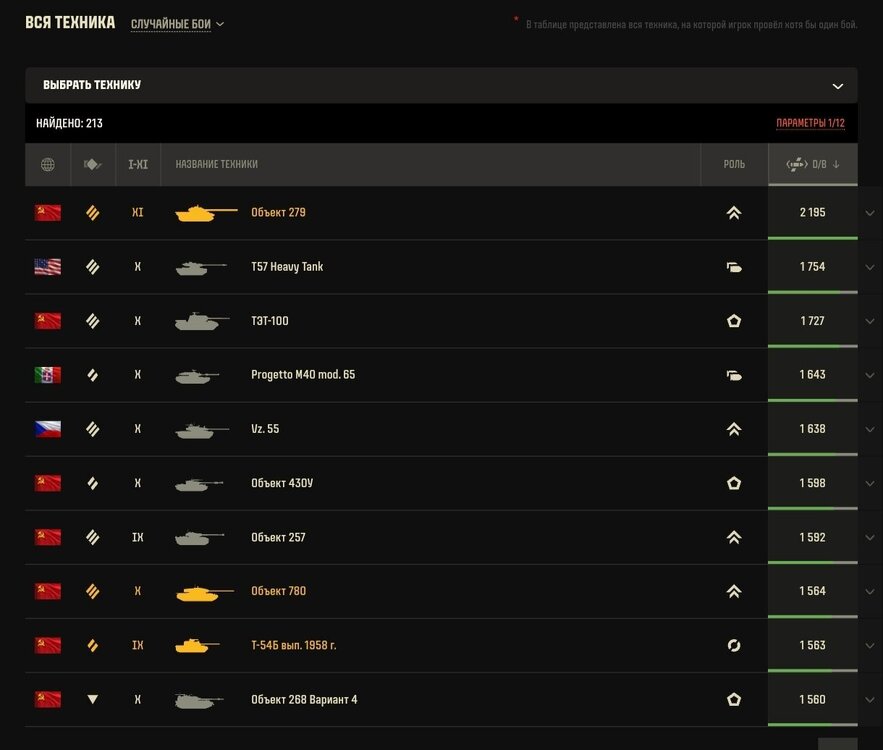Click pentagon role icon for ТЗТ-100
Viewport: 883px width, 750px height.
point(734,321)
